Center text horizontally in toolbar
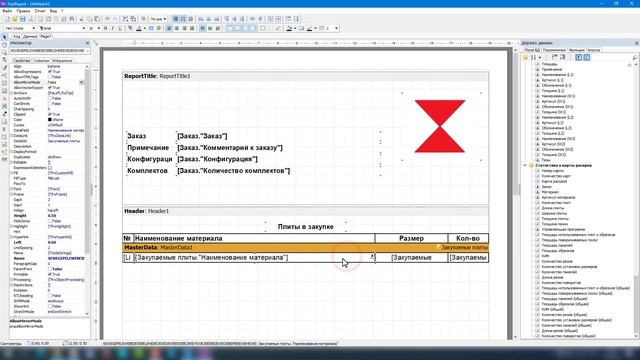The width and height of the screenshot is (640, 360). pos(177,28)
